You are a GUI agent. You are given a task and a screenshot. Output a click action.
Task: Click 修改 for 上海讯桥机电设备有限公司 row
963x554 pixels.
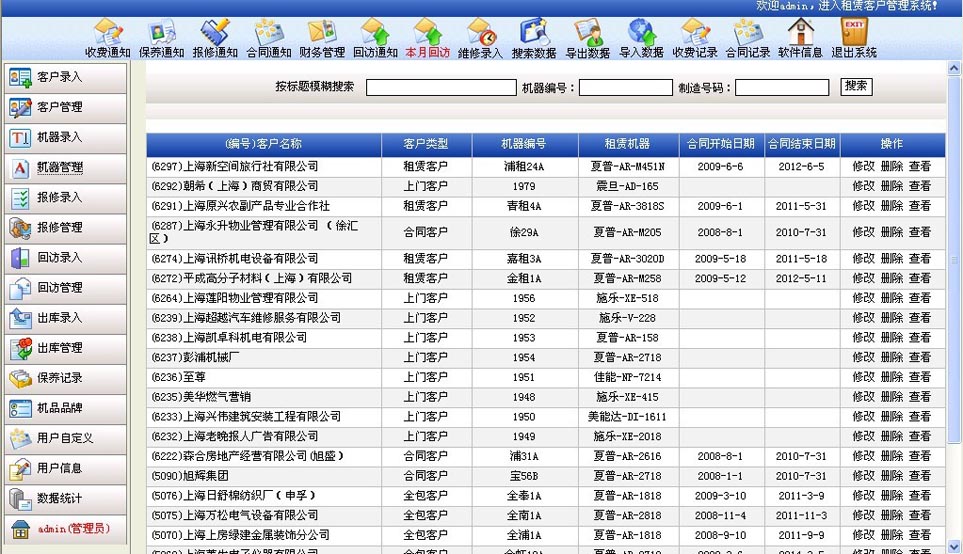(x=864, y=259)
